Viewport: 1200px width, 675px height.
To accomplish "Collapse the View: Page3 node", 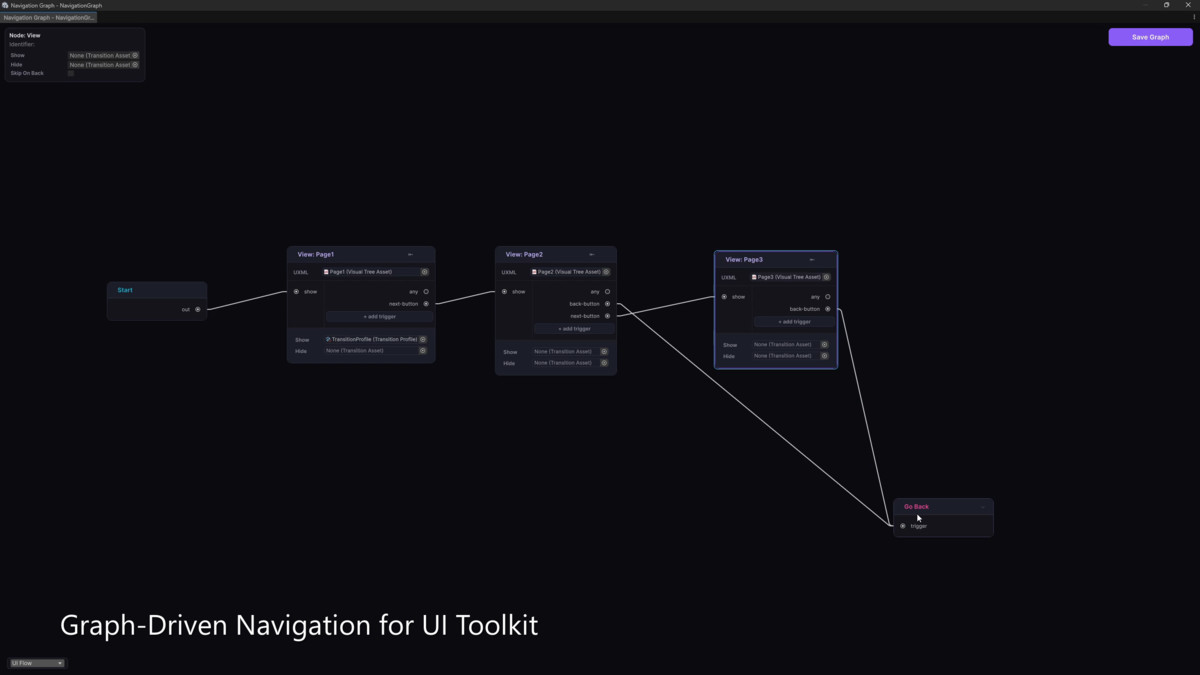I will pyautogui.click(x=812, y=259).
